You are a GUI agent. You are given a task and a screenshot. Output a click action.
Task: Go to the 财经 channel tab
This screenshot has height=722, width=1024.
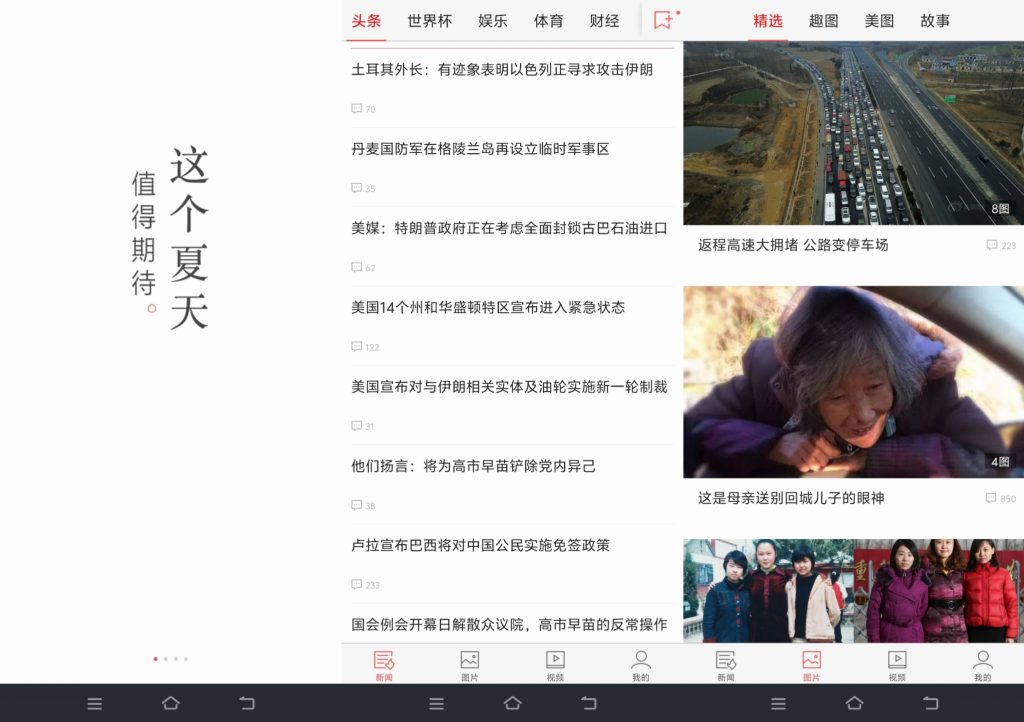pos(604,21)
